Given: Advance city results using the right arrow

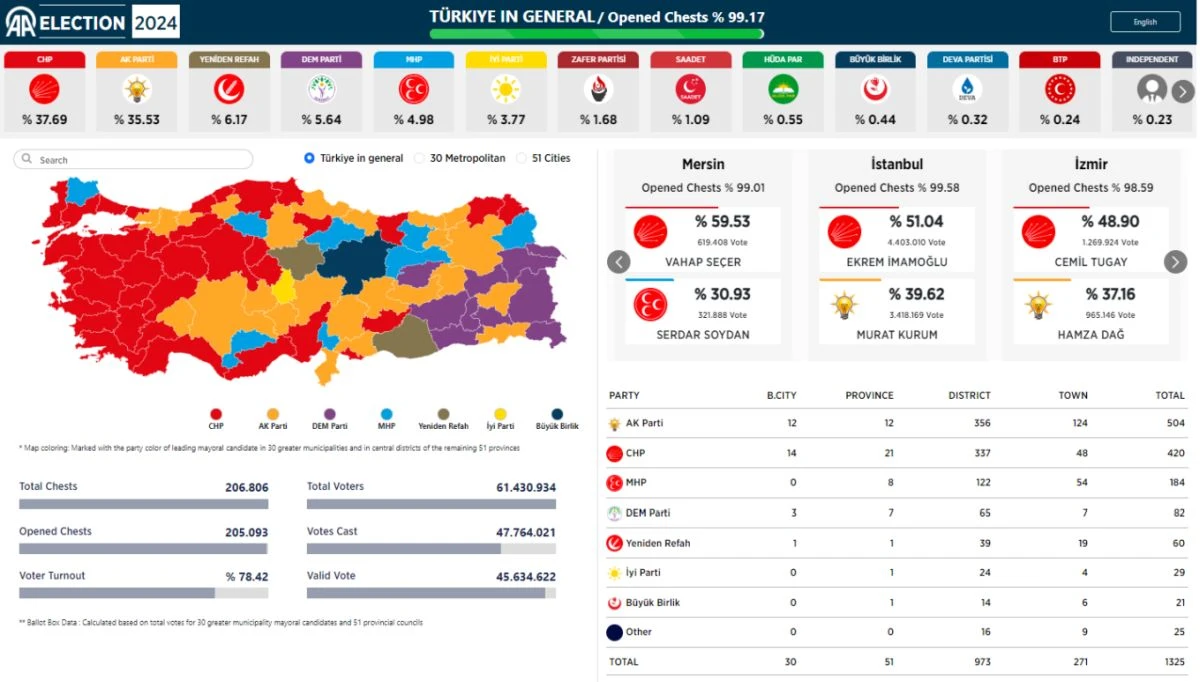Looking at the screenshot, I should 1174,262.
